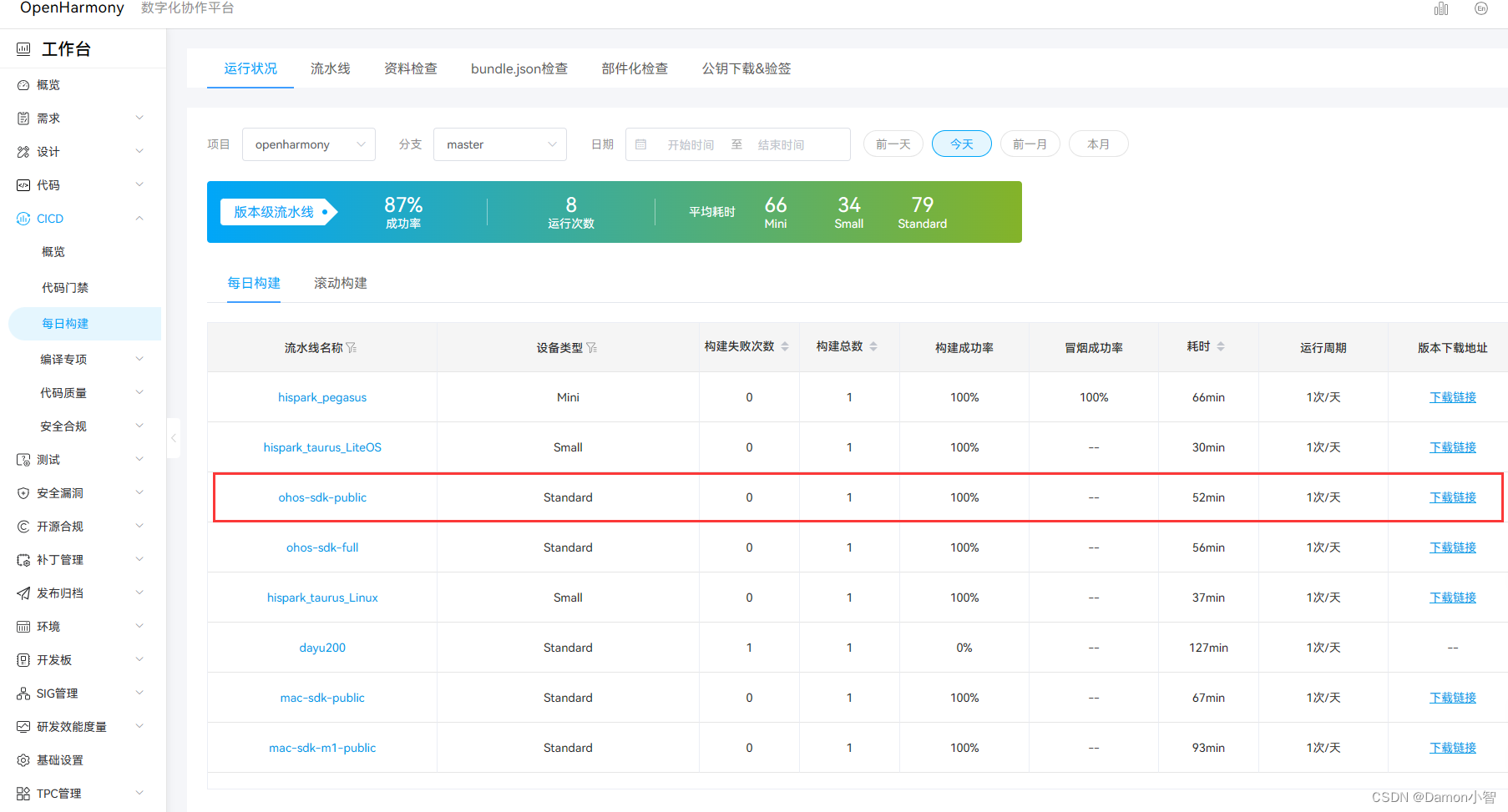The width and height of the screenshot is (1508, 812).
Task: Switch language via the En icon
Action: pyautogui.click(x=1481, y=8)
